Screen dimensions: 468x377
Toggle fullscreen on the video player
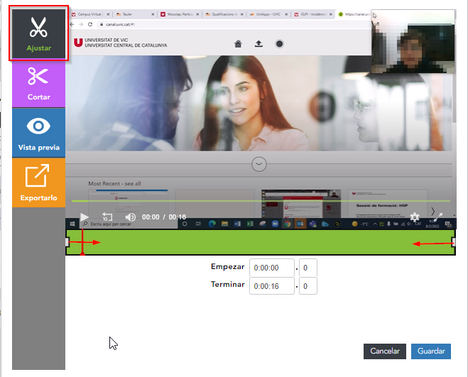point(438,217)
